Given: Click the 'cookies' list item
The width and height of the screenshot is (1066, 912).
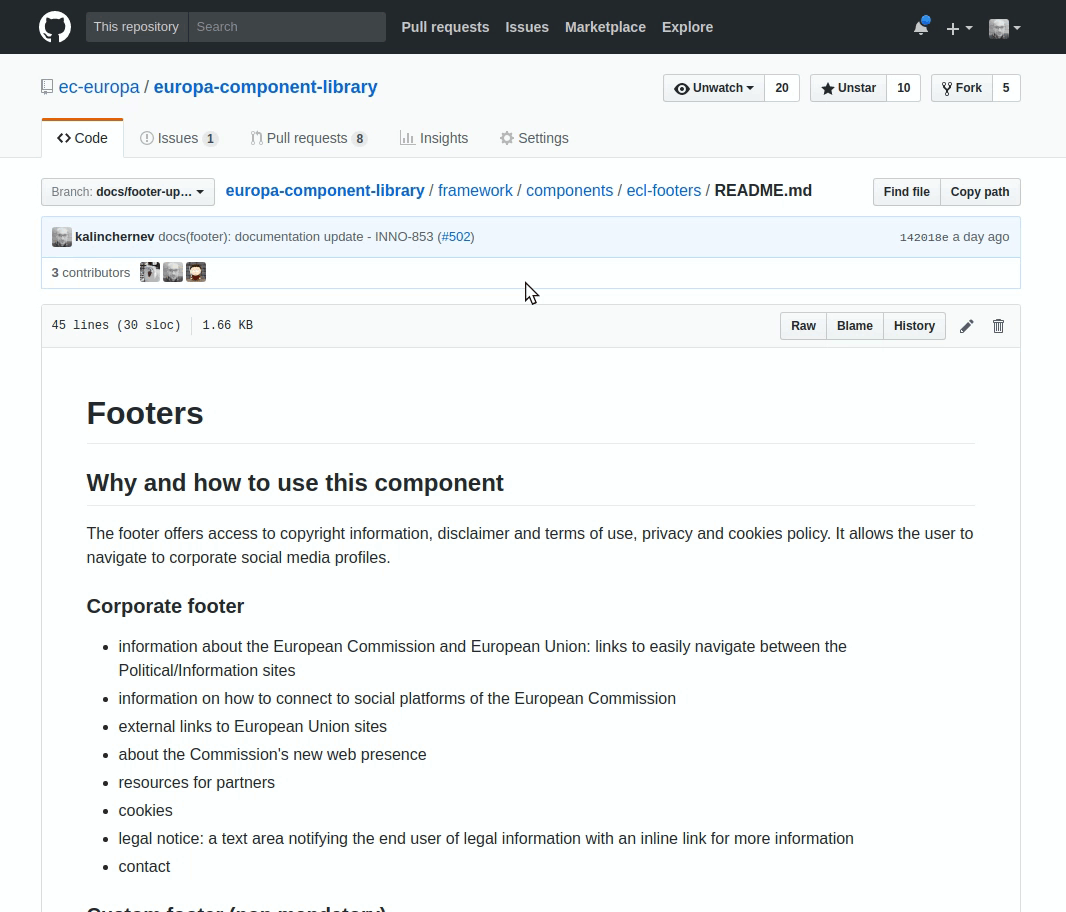Looking at the screenshot, I should click(145, 811).
